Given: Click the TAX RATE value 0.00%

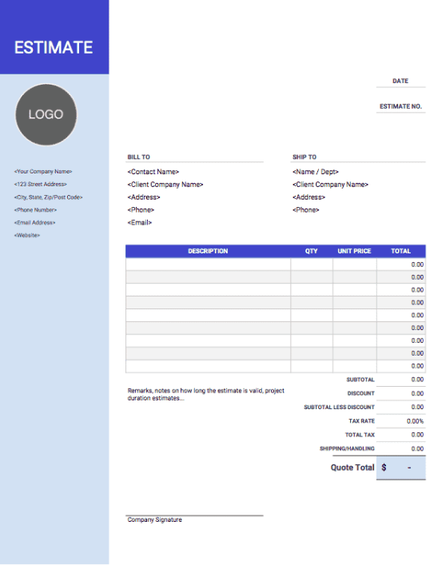Looking at the screenshot, I should (x=415, y=421).
